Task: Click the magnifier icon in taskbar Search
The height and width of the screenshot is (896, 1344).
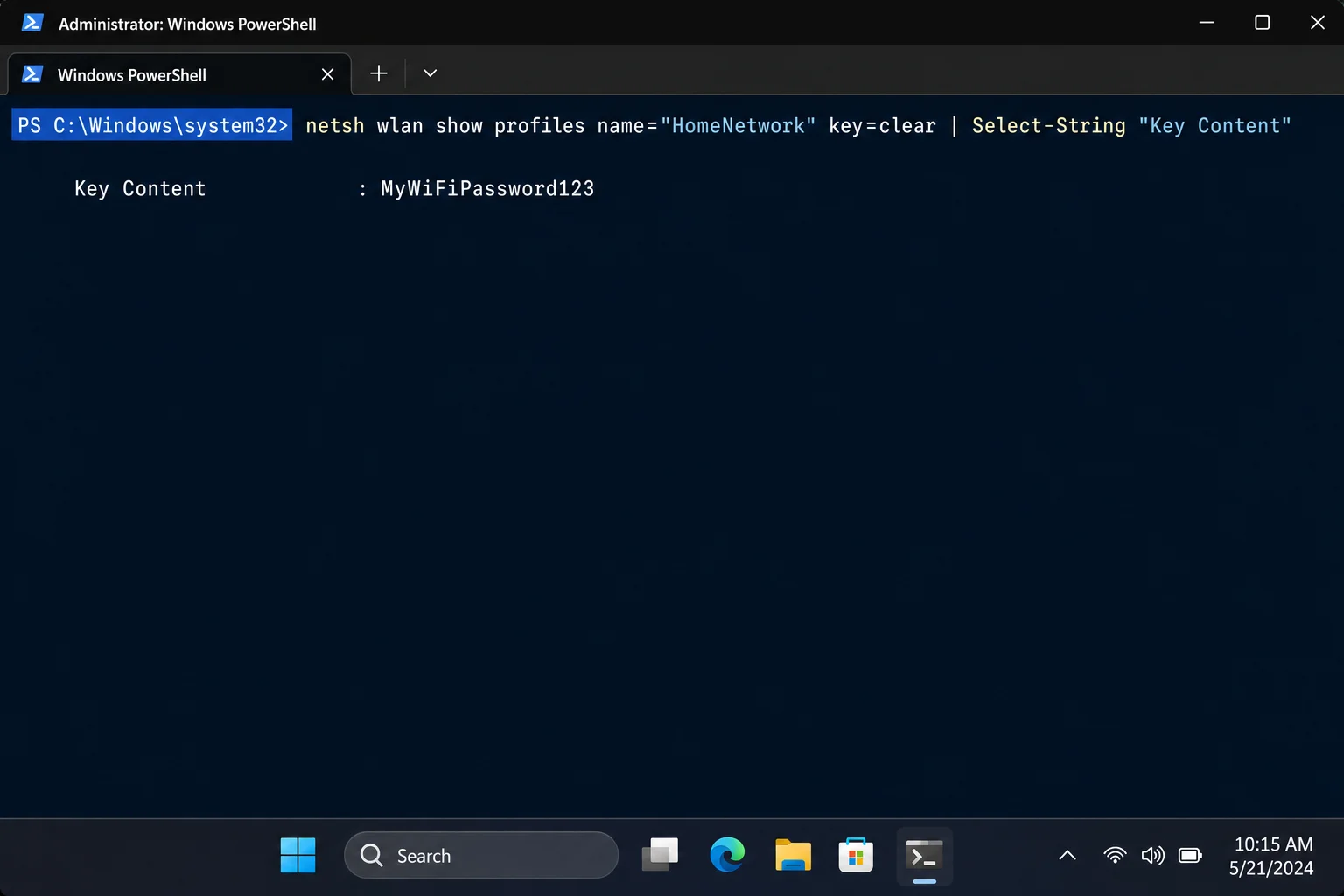Action: 372,855
